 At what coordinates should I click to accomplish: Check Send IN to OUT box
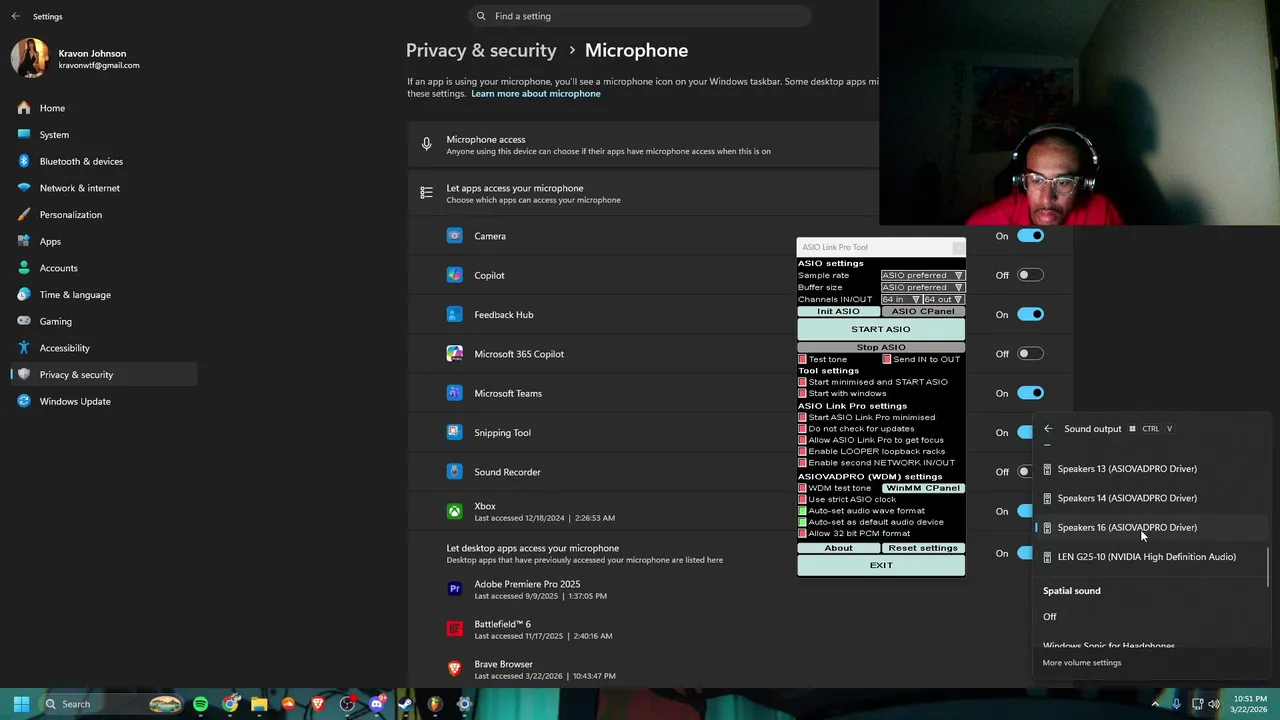click(x=886, y=359)
